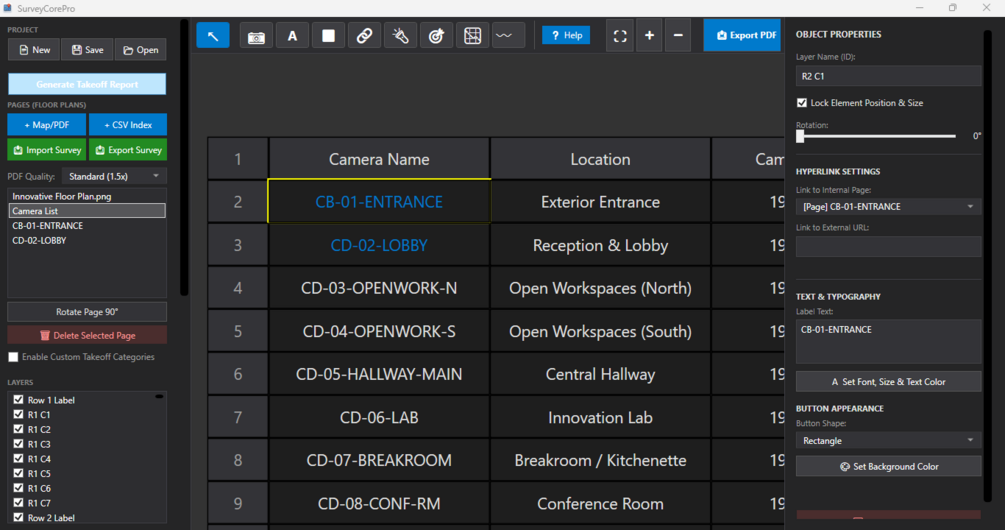
Task: Select the rectangle shape tool
Action: coord(328,36)
